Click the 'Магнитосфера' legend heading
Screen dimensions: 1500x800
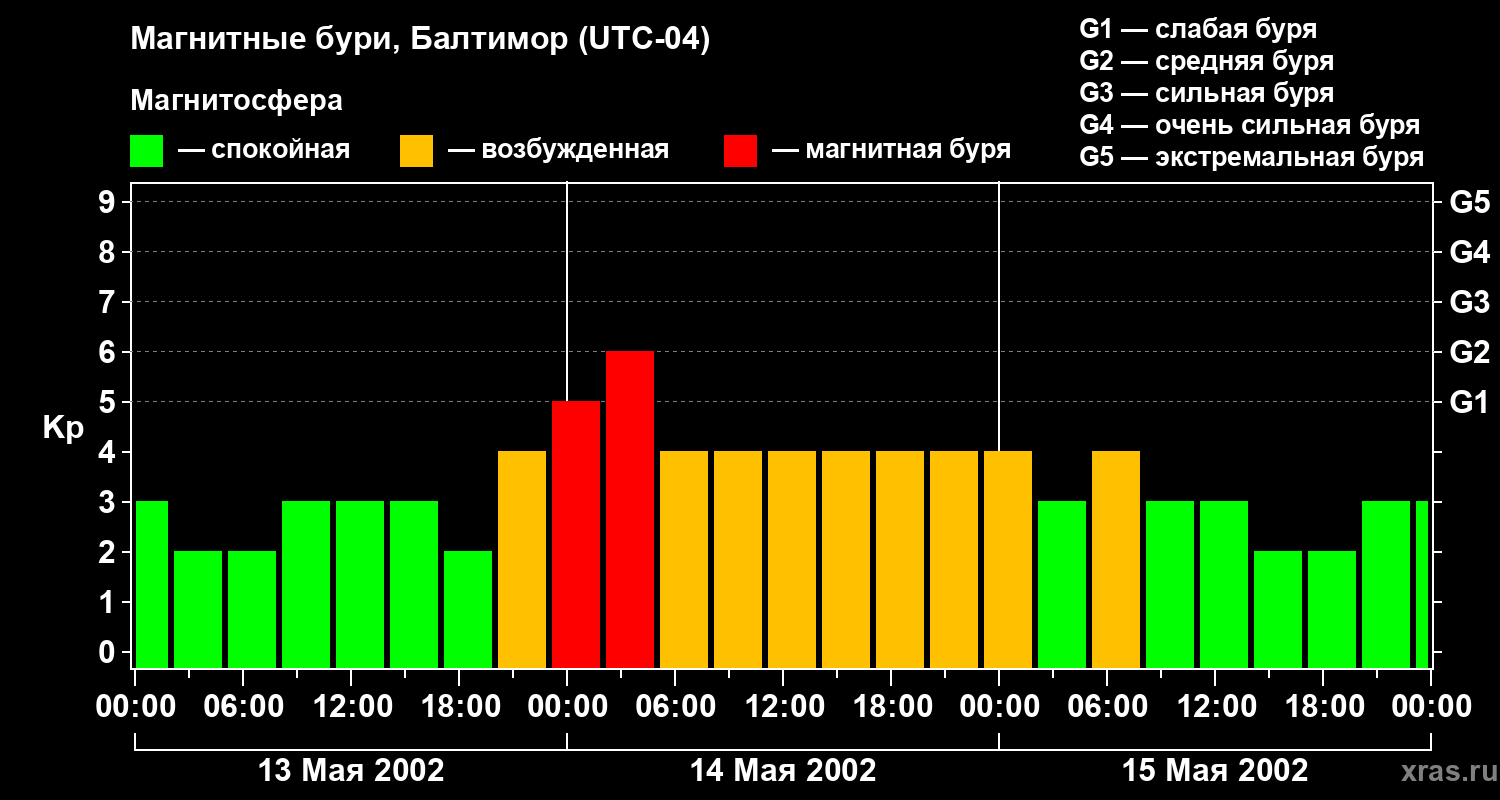pyautogui.click(x=236, y=101)
